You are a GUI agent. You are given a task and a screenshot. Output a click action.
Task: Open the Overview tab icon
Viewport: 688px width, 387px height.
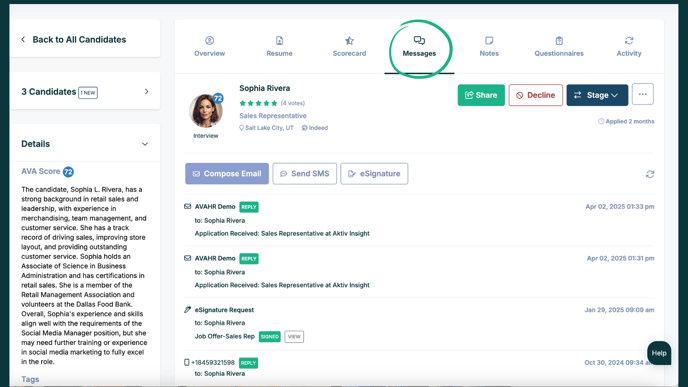point(209,41)
